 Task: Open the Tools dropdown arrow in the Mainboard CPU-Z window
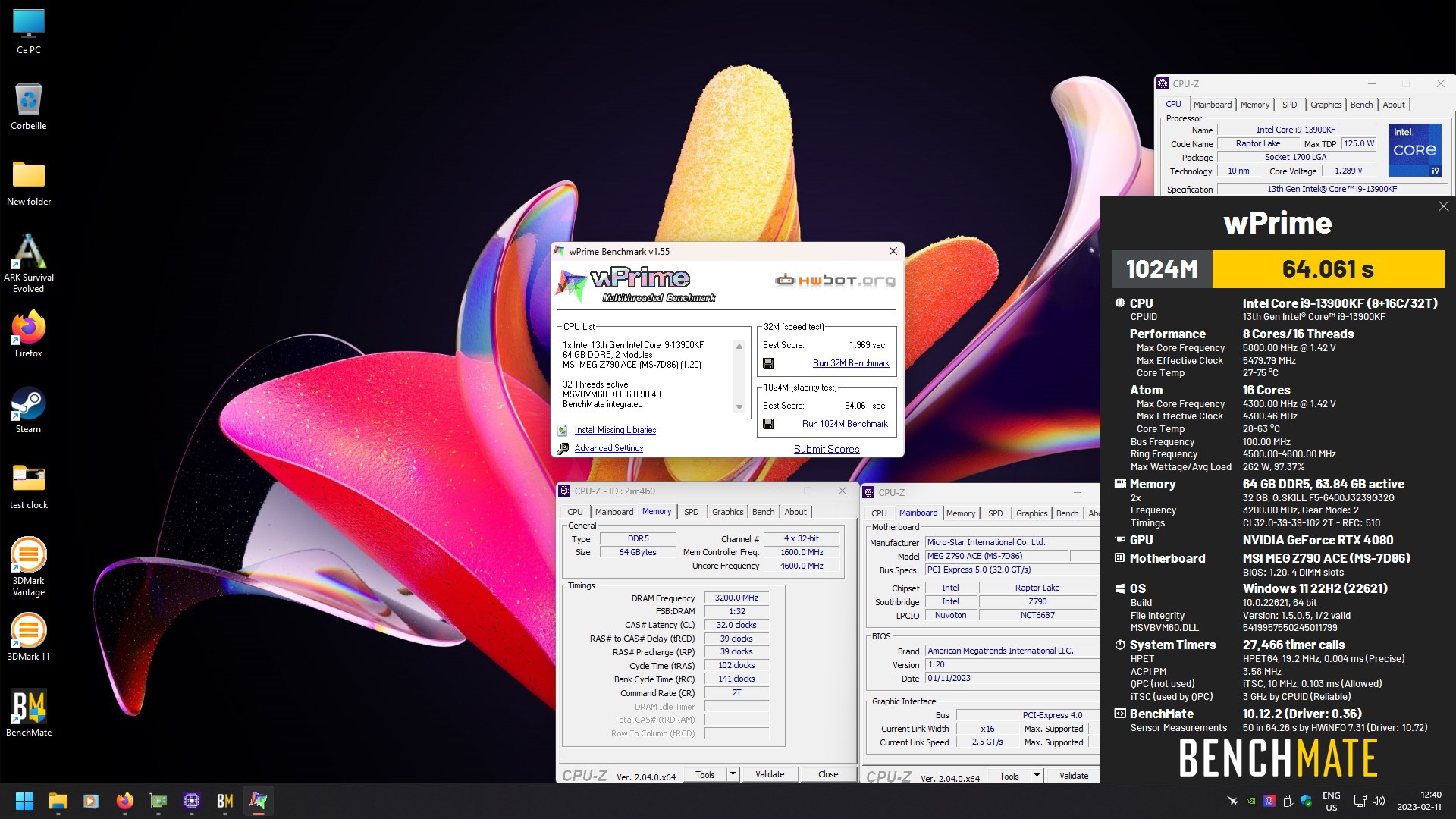(1037, 776)
